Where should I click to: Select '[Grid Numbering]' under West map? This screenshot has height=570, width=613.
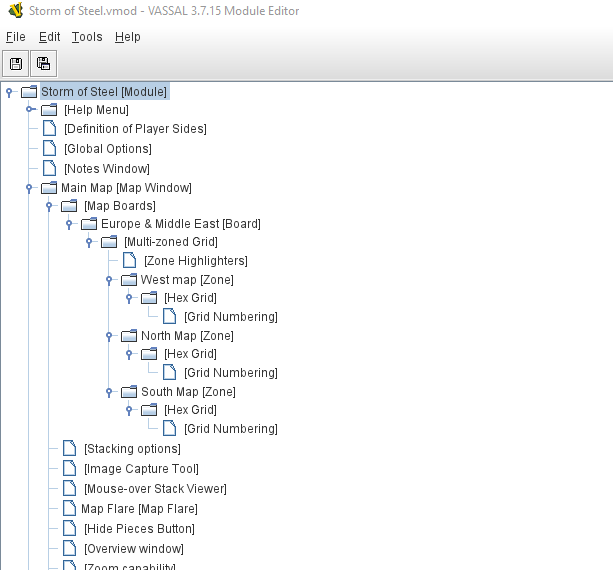click(231, 317)
